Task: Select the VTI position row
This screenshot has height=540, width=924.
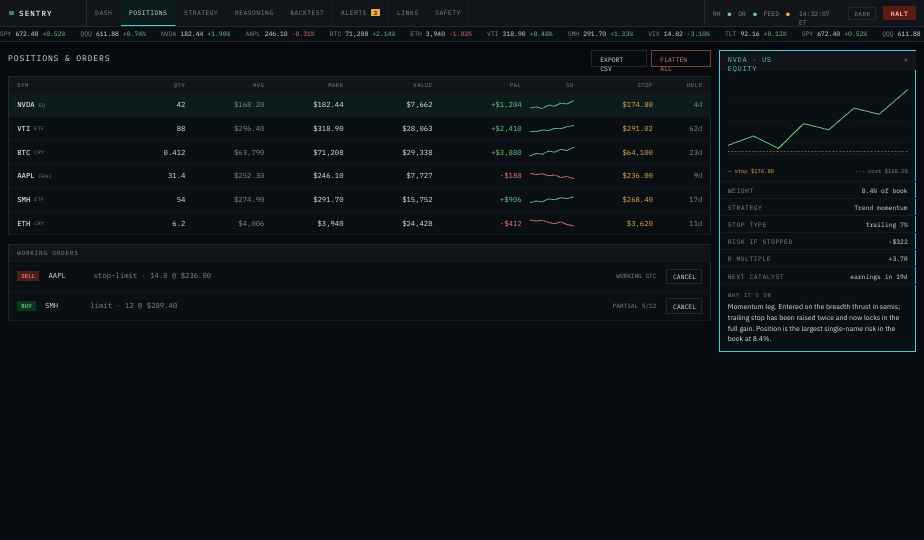Action: point(359,129)
